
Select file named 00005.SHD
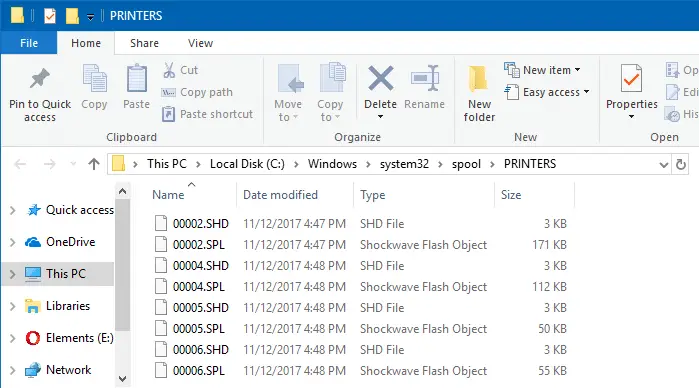click(x=201, y=308)
